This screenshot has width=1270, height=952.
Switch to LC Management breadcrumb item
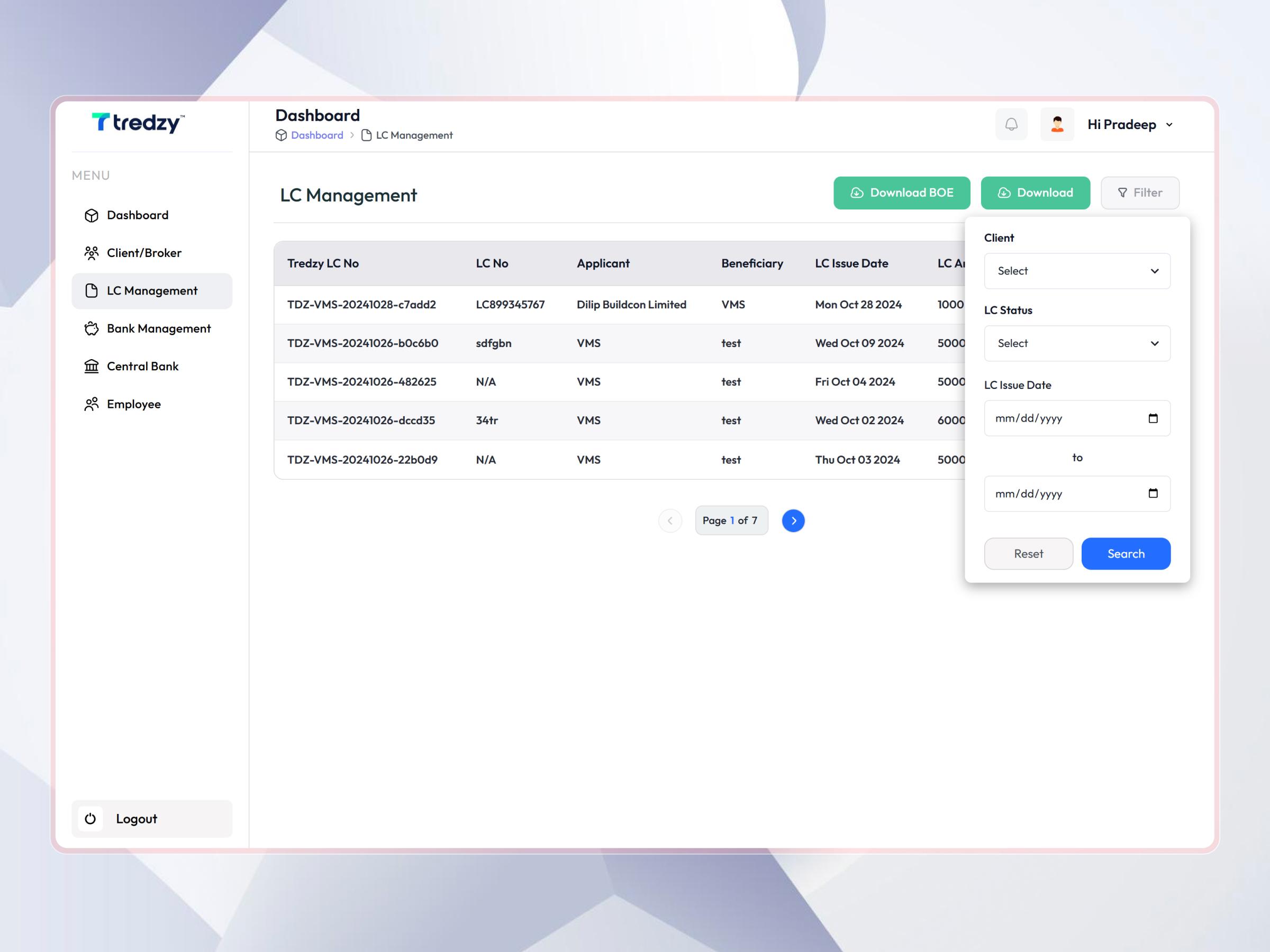414,135
